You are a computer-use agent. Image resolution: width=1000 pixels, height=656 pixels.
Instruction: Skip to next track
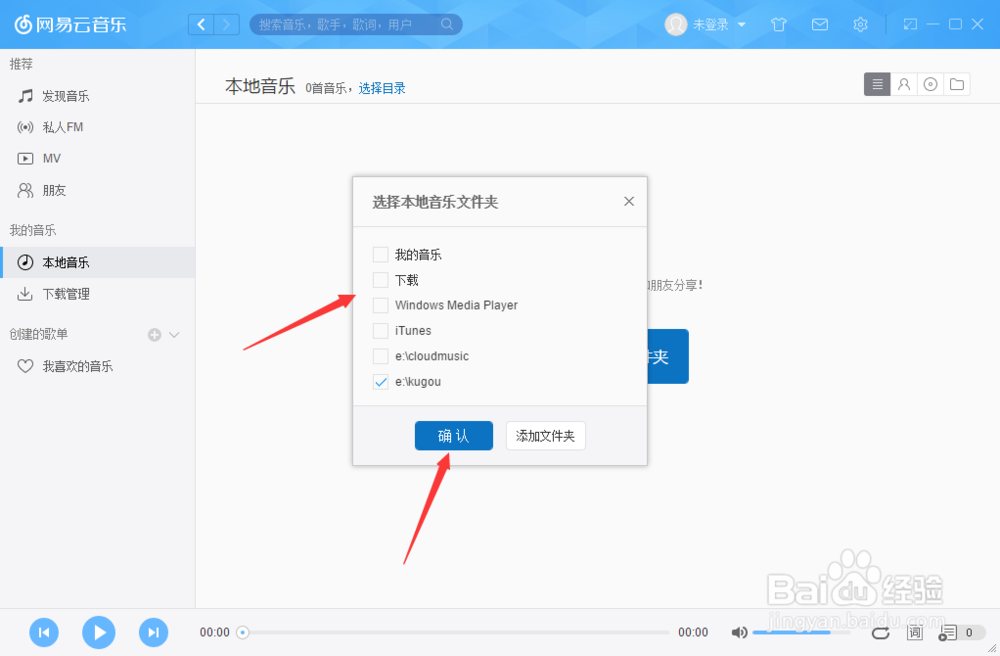click(154, 632)
